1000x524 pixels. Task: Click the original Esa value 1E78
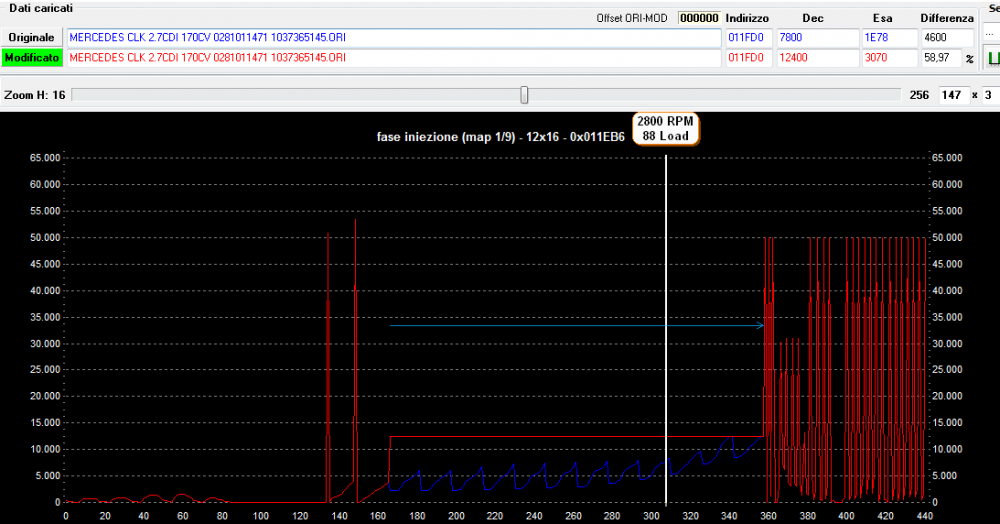pyautogui.click(x=888, y=37)
